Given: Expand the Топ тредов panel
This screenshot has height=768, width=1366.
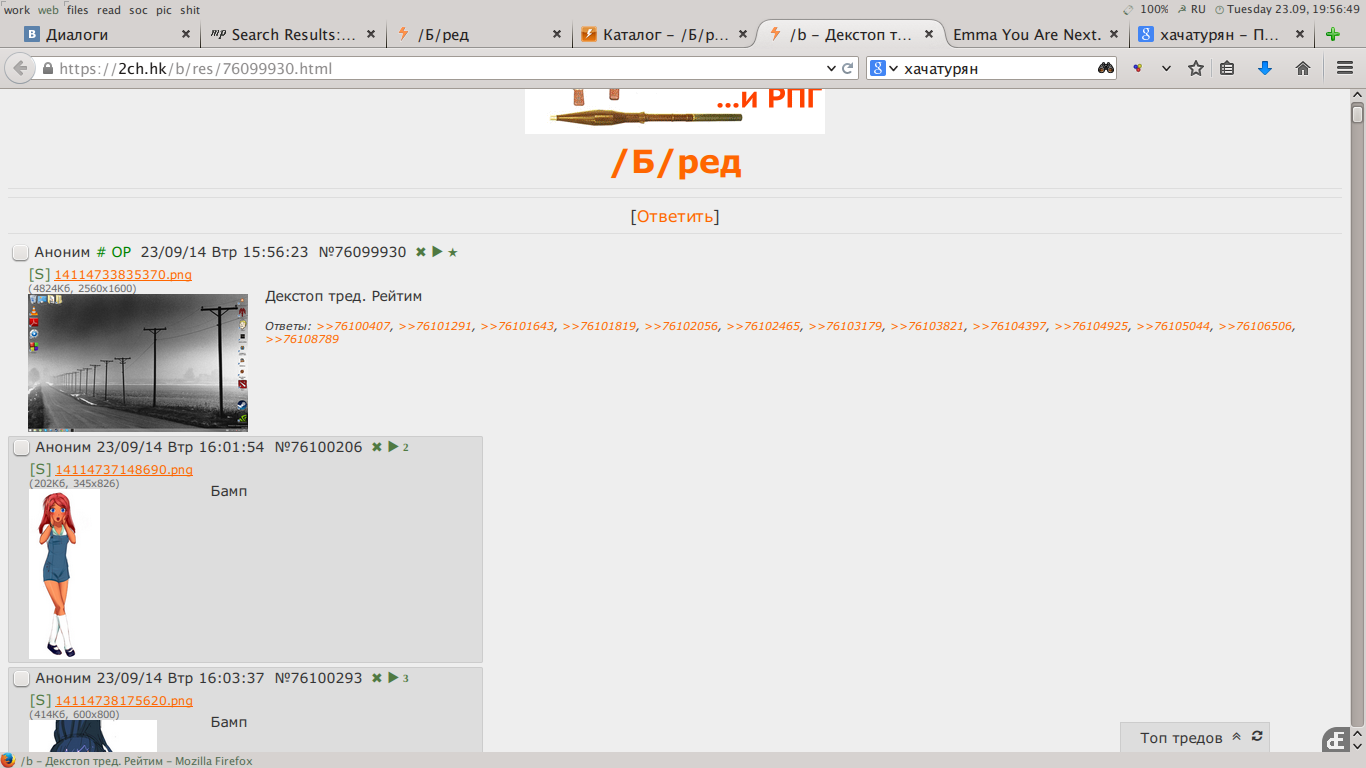Looking at the screenshot, I should click(1236, 737).
